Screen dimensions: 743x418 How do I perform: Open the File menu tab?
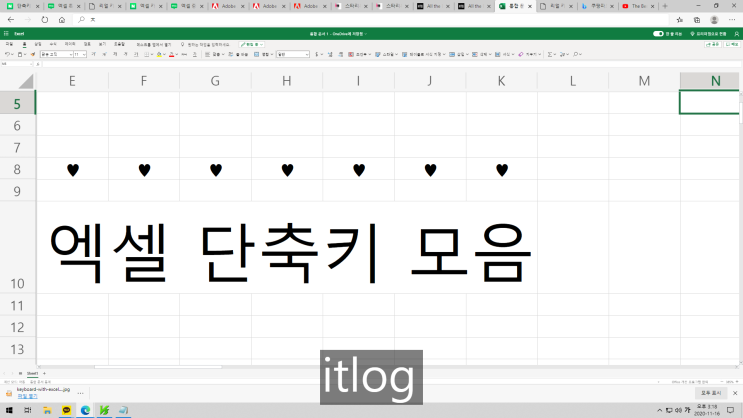pos(9,44)
